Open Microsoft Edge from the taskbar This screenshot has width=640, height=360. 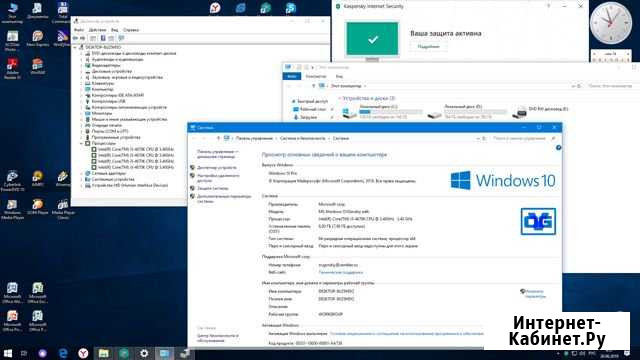pyautogui.click(x=63, y=353)
